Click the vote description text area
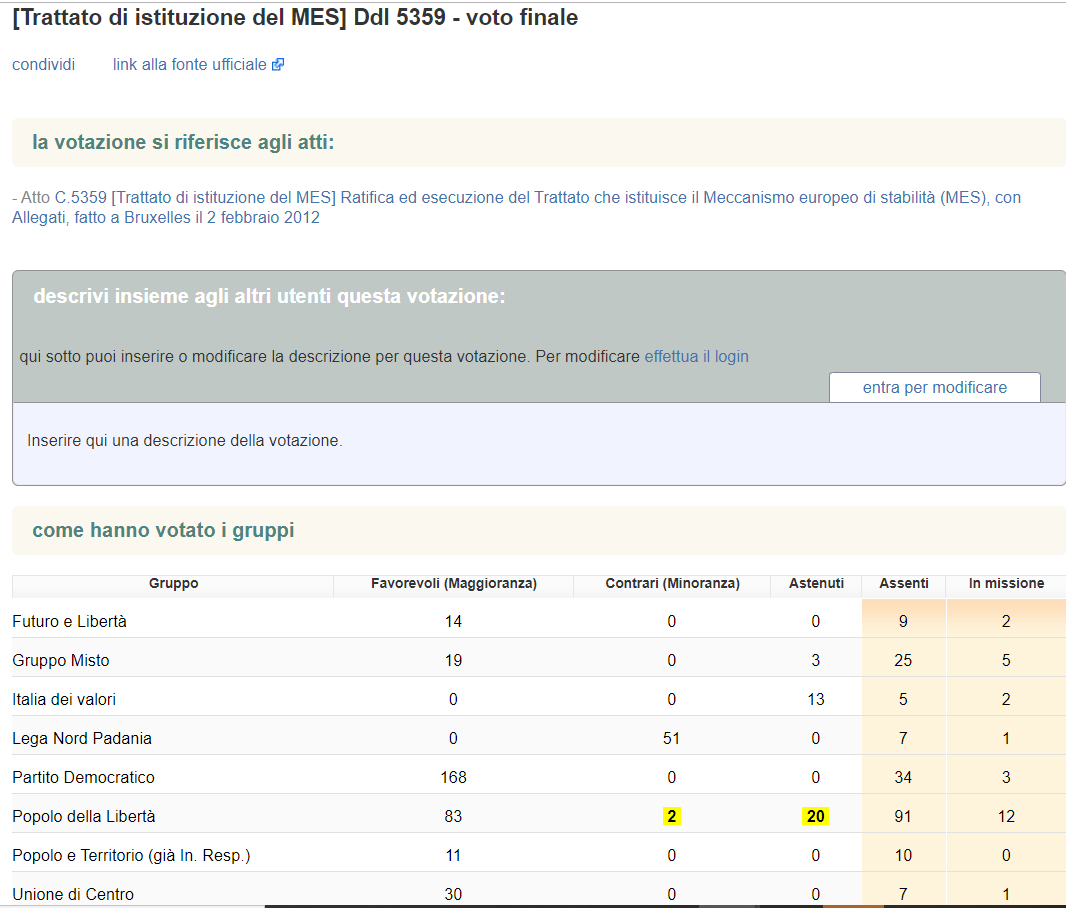The height and width of the screenshot is (908, 1066). click(538, 444)
